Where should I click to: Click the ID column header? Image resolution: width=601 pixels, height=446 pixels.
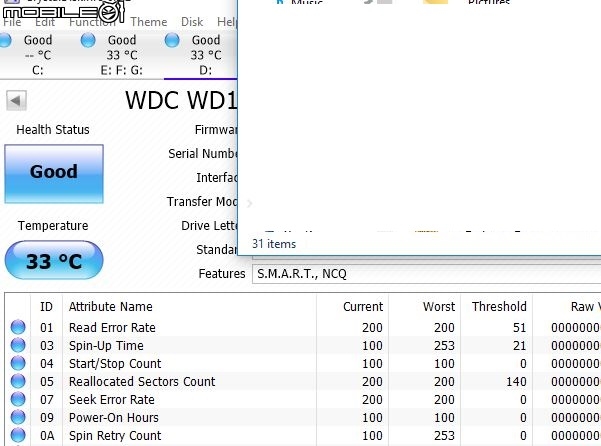coord(46,307)
